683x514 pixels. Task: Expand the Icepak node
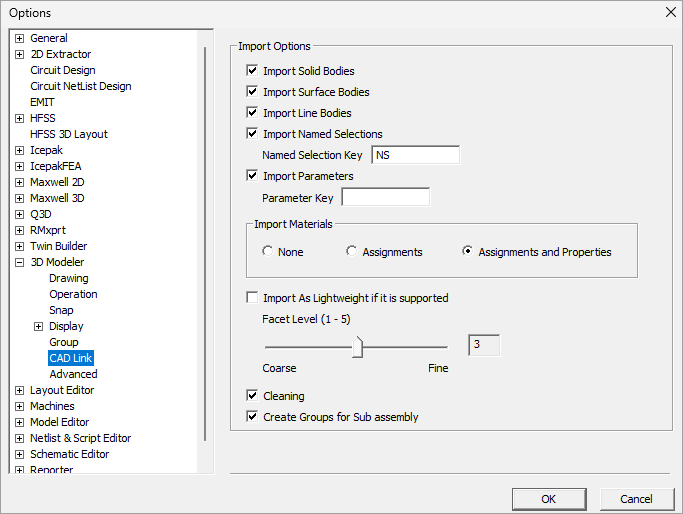tap(19, 150)
